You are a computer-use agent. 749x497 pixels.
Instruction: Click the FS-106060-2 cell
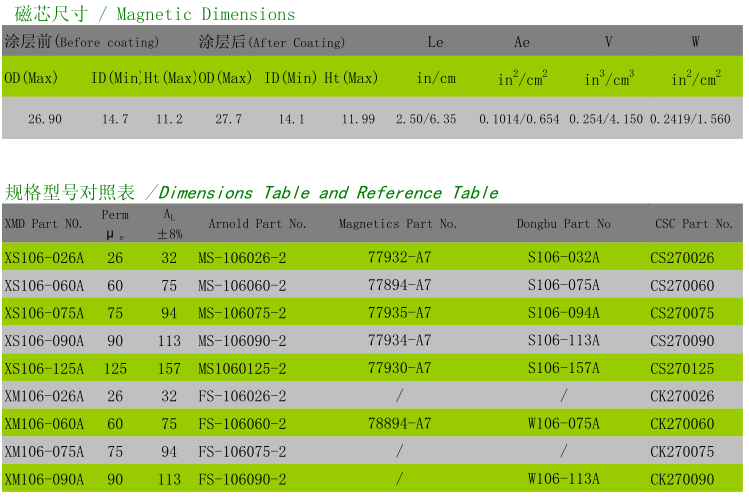click(x=242, y=424)
